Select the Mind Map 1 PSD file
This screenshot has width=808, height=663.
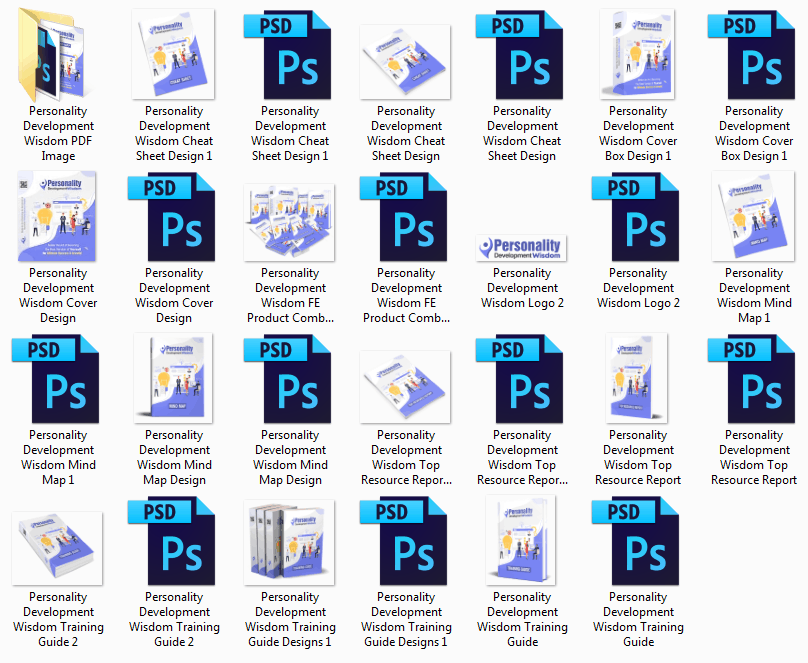point(57,377)
